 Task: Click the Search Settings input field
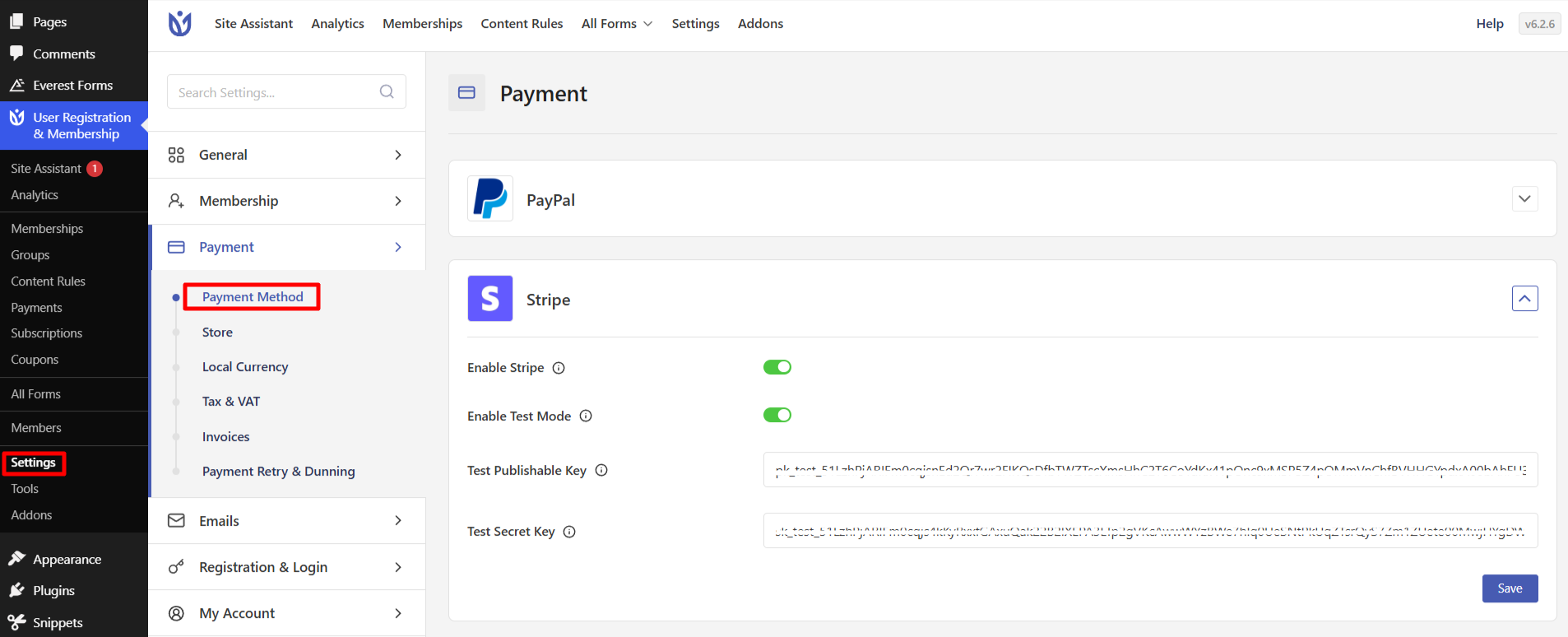(x=286, y=91)
